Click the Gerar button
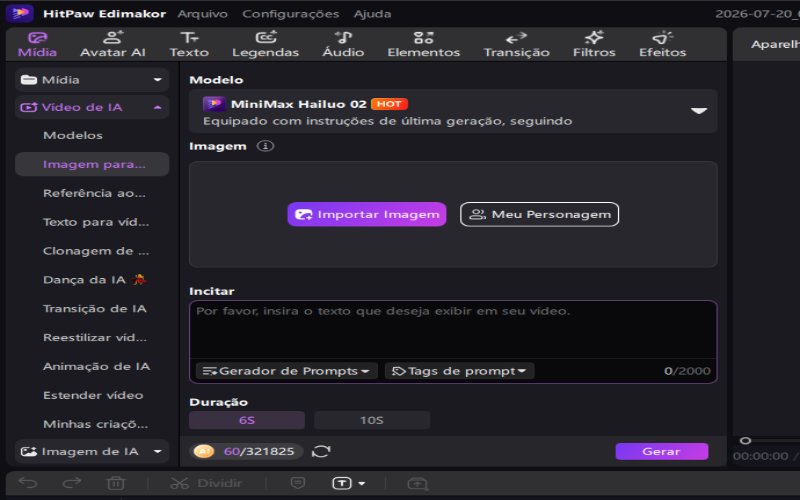Viewport: 800px width, 500px height. (x=661, y=452)
